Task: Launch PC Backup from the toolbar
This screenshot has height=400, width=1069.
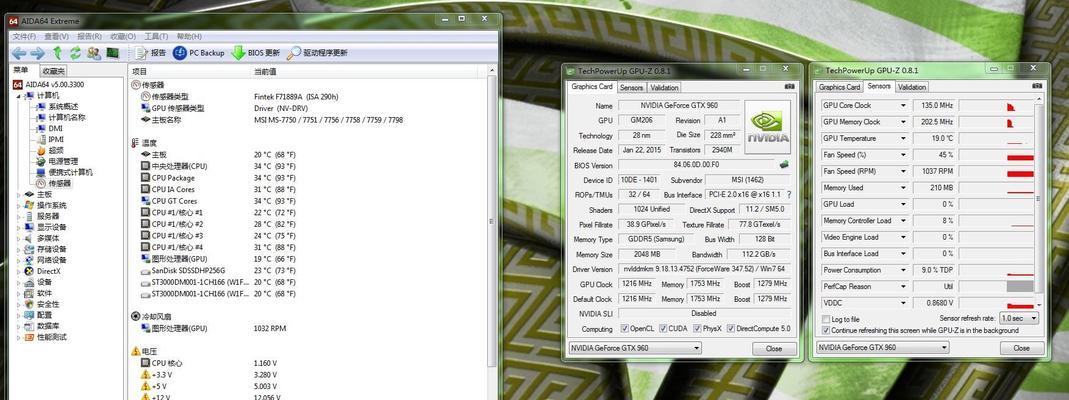Action: click(x=198, y=53)
